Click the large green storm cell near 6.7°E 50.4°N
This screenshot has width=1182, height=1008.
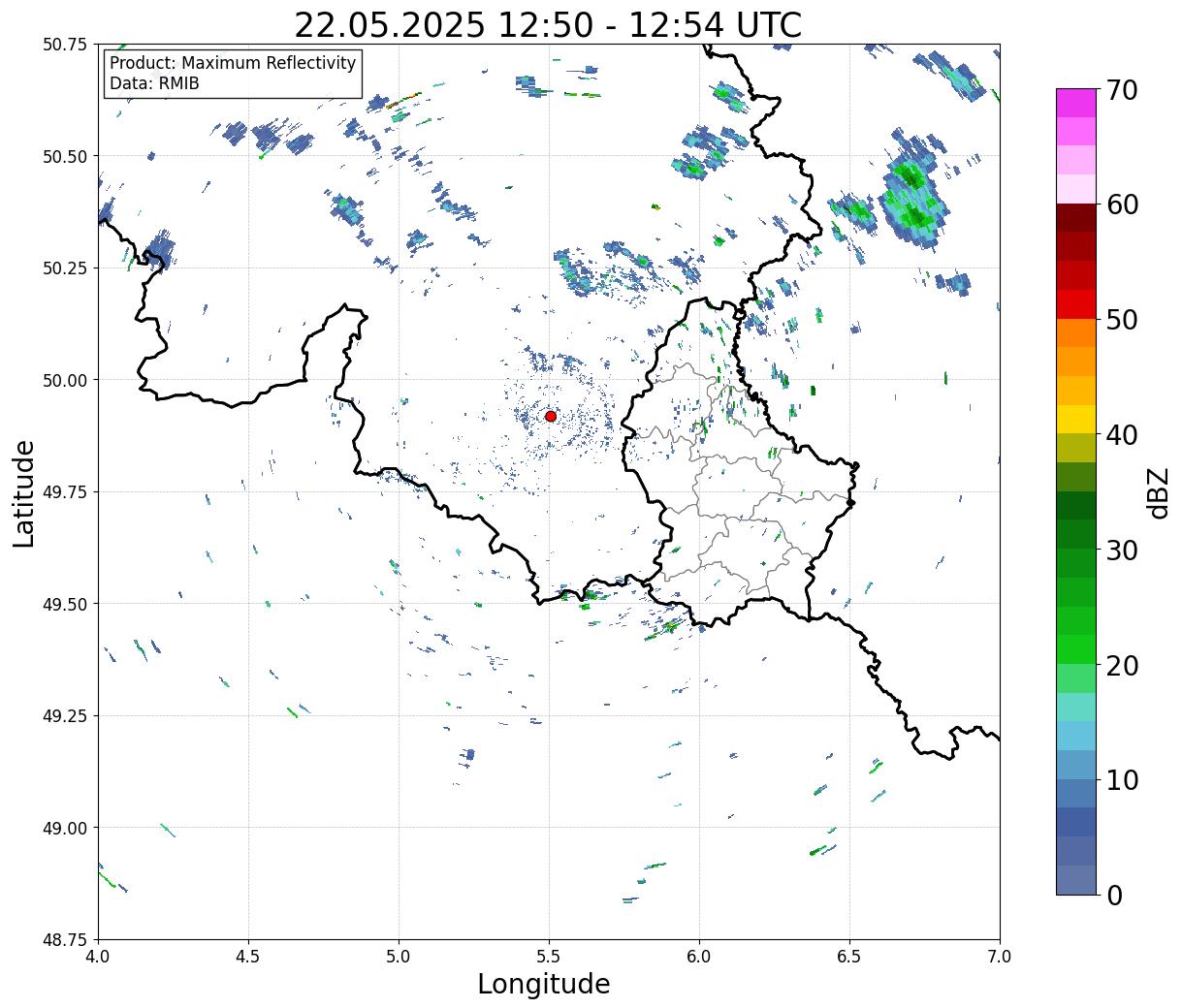point(912,192)
